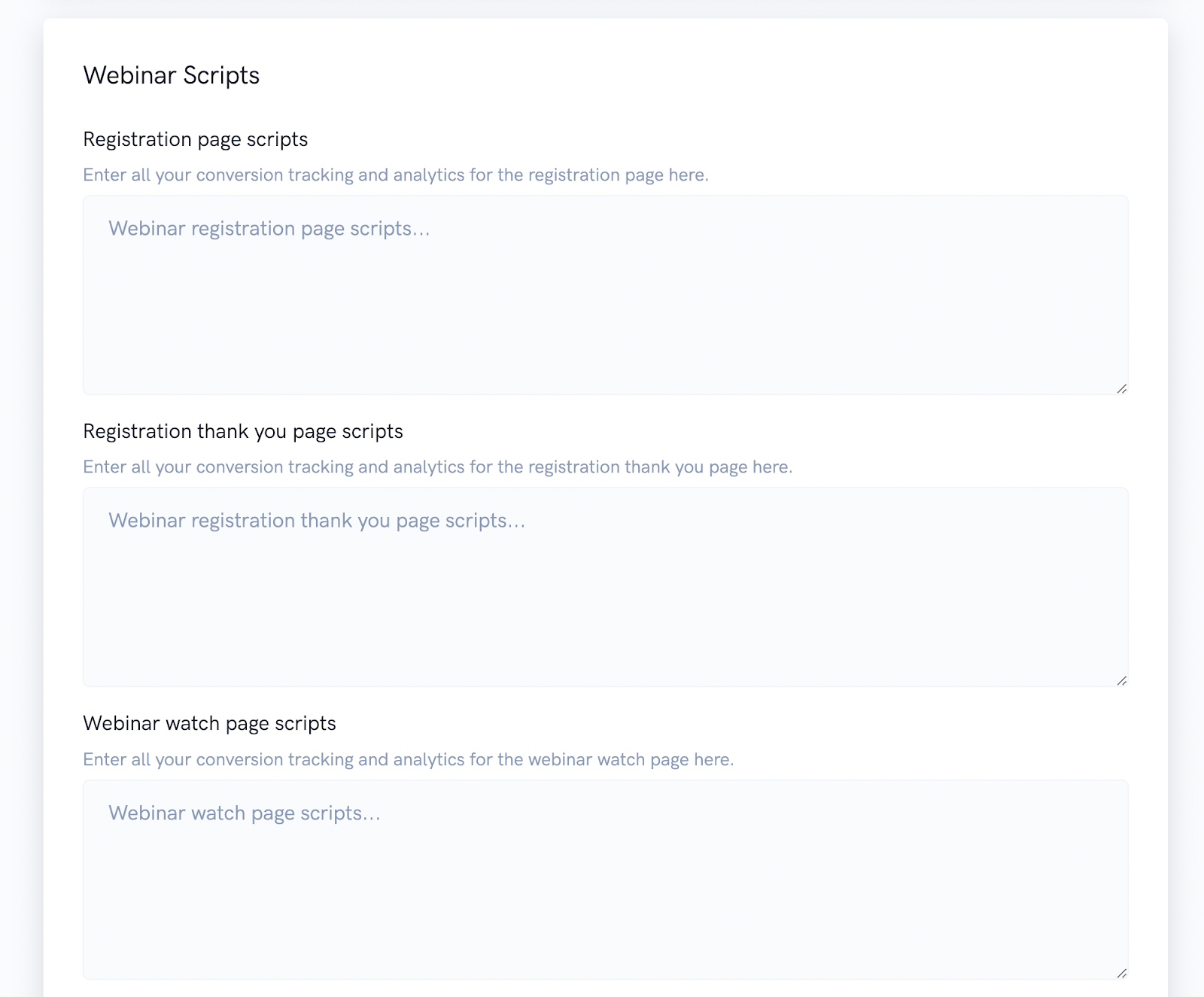The width and height of the screenshot is (1204, 997).
Task: Click the webinar watch page tracking description text
Action: [408, 759]
